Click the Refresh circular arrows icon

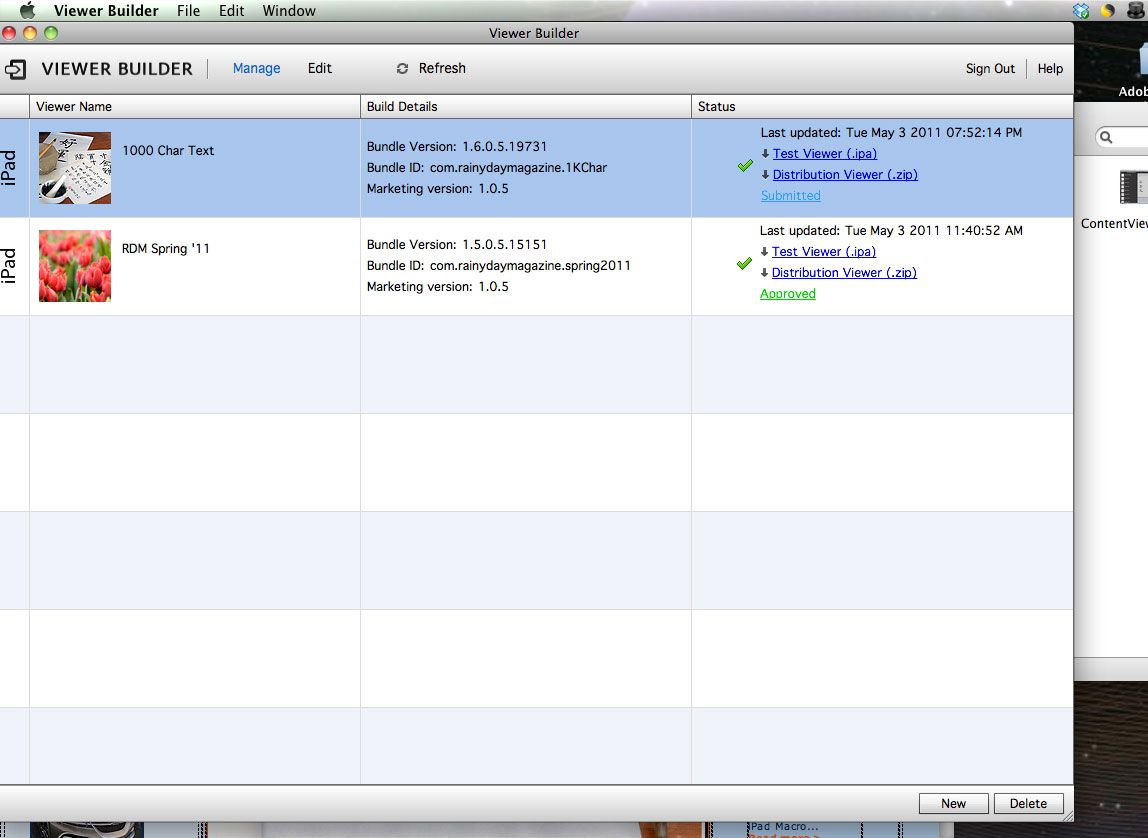click(402, 68)
